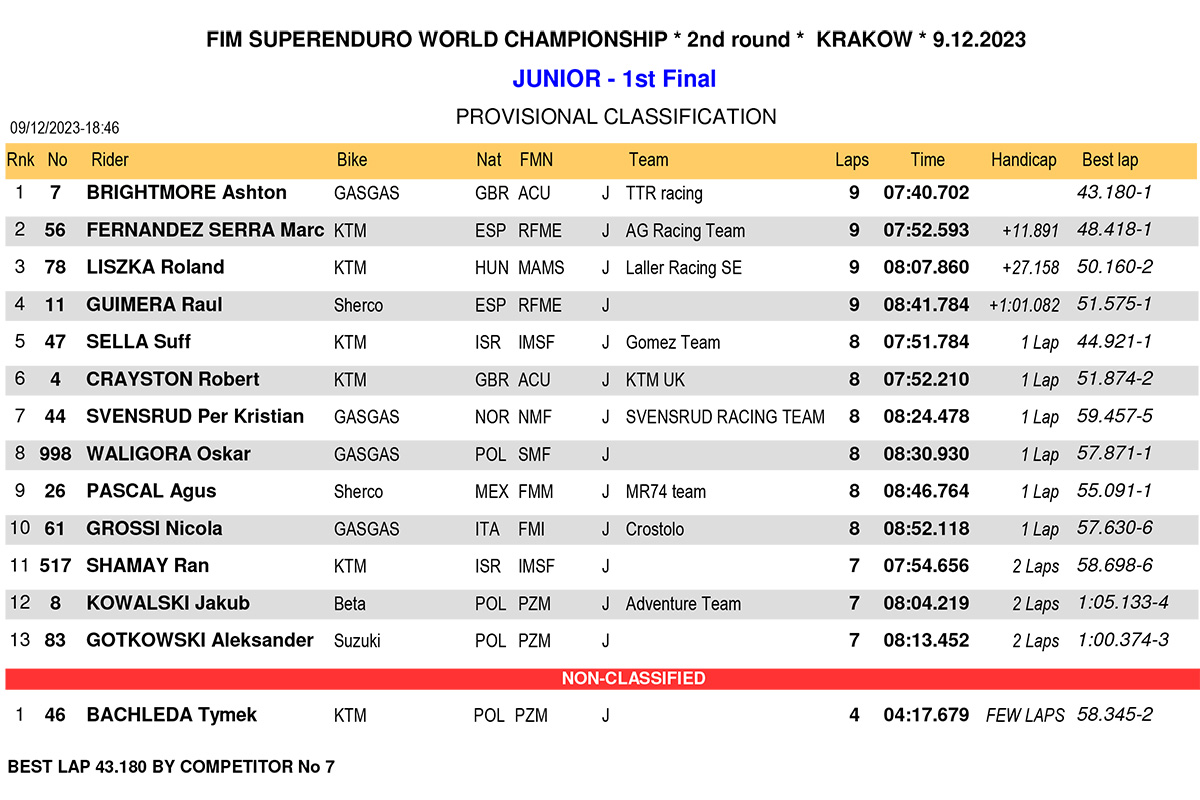Screen dimensions: 1200x800
Task: Select the time 07:40.702
Action: coord(926,193)
